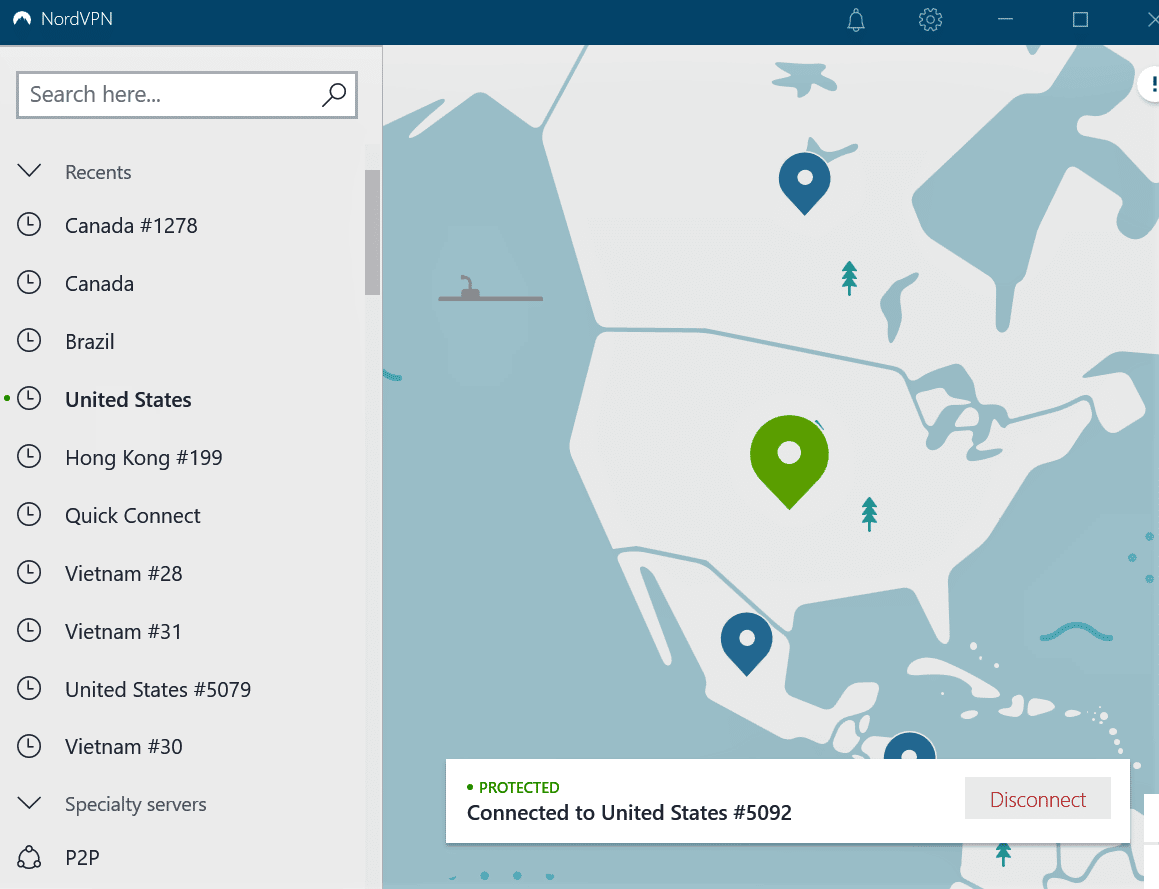Expand the Specialty servers section
Image resolution: width=1159 pixels, height=889 pixels.
[29, 803]
